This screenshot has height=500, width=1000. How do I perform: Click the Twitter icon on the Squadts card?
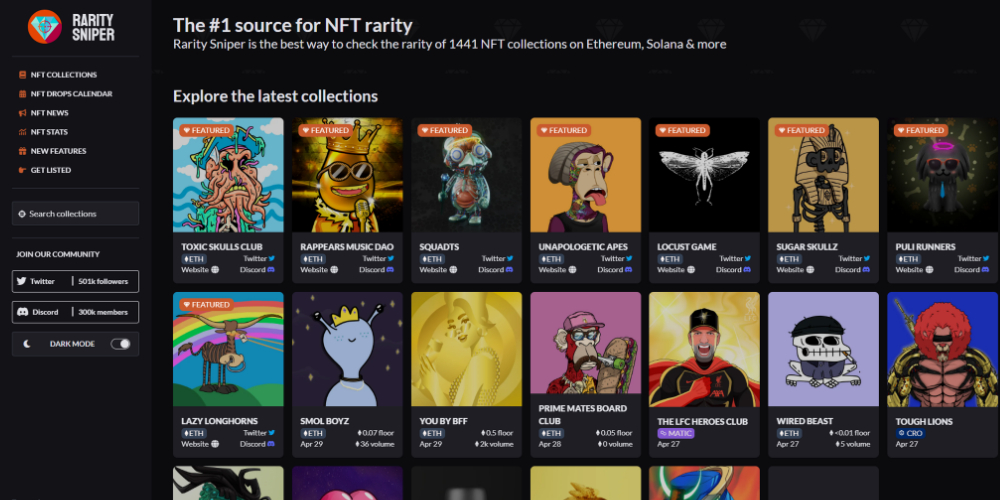coord(510,259)
